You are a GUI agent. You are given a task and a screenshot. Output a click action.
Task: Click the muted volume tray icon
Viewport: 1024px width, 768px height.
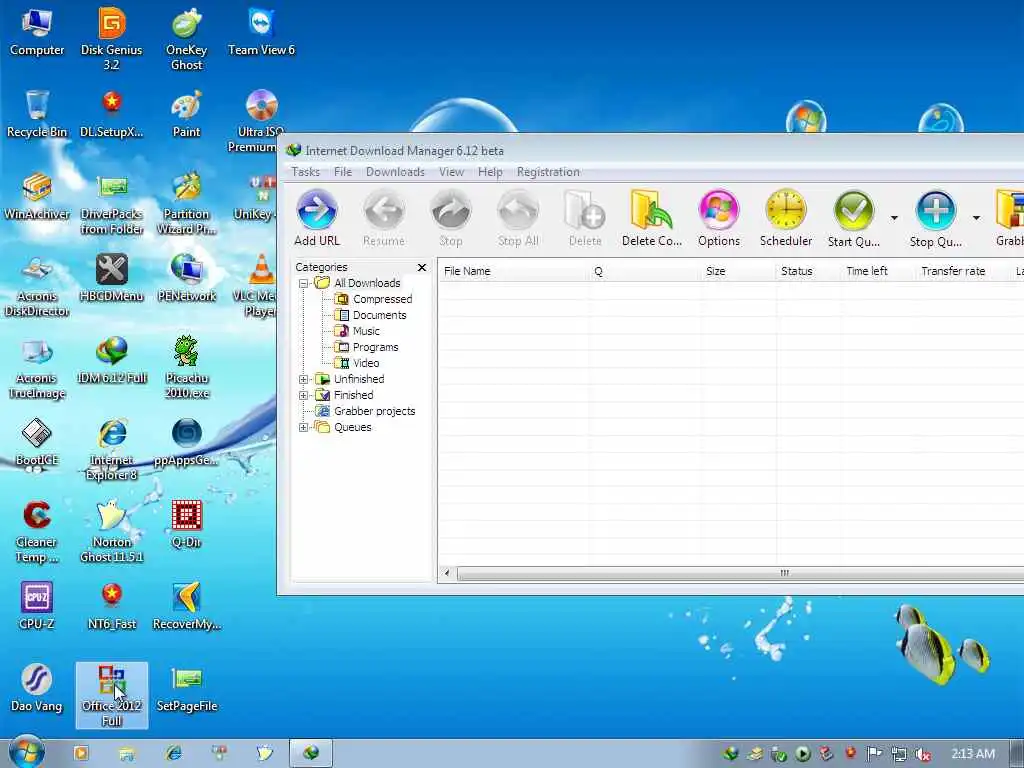click(x=923, y=754)
